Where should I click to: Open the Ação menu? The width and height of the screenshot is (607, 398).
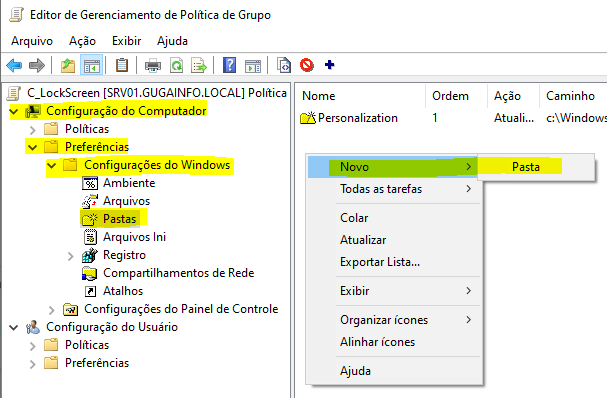[82, 41]
